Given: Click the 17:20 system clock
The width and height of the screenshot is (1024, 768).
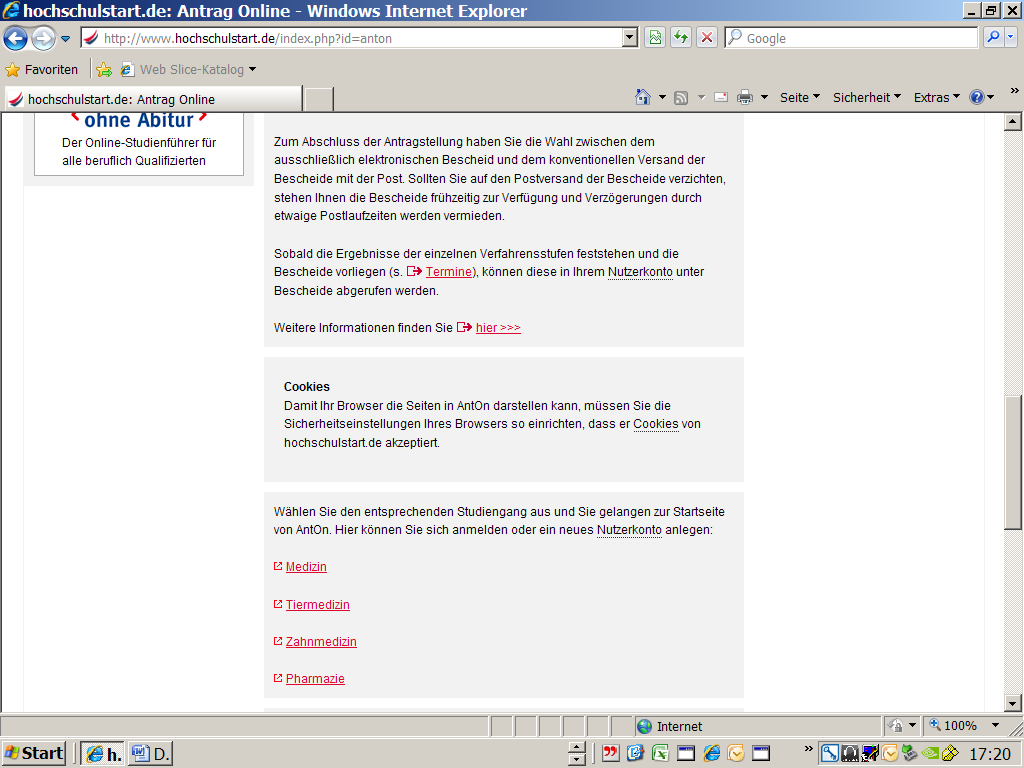Looking at the screenshot, I should click(x=990, y=754).
